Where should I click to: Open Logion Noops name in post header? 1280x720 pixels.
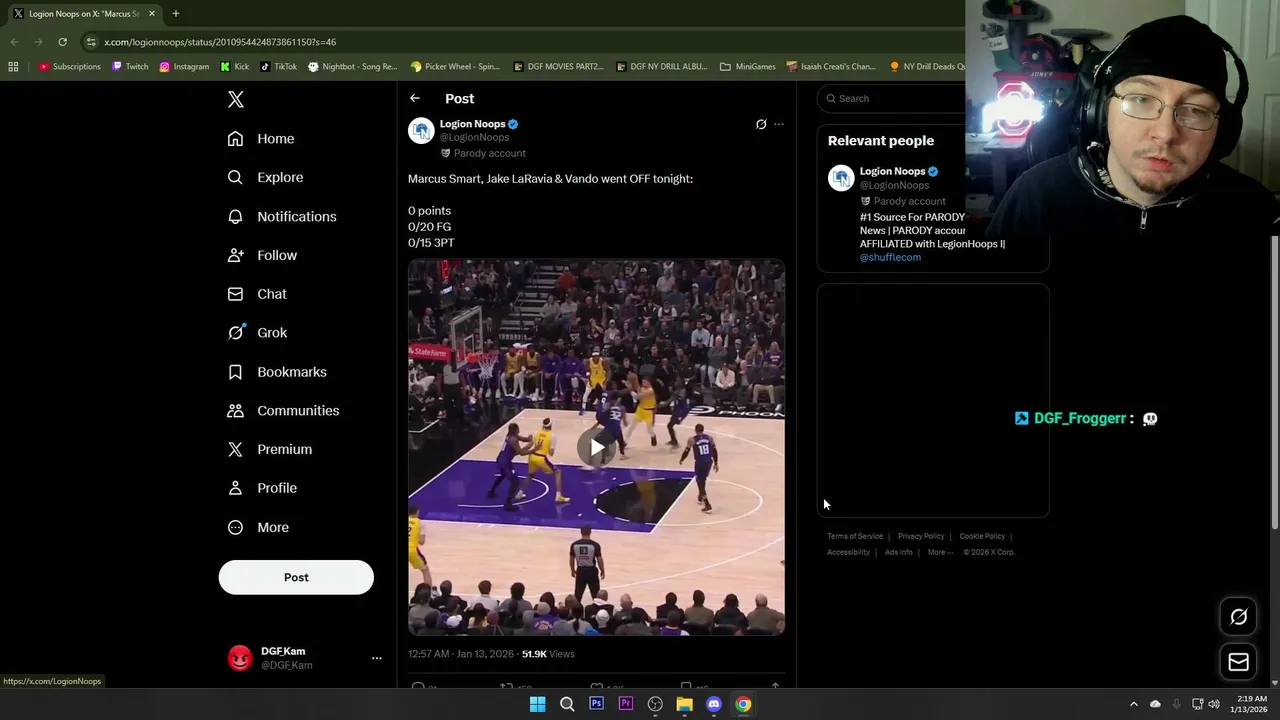click(472, 124)
